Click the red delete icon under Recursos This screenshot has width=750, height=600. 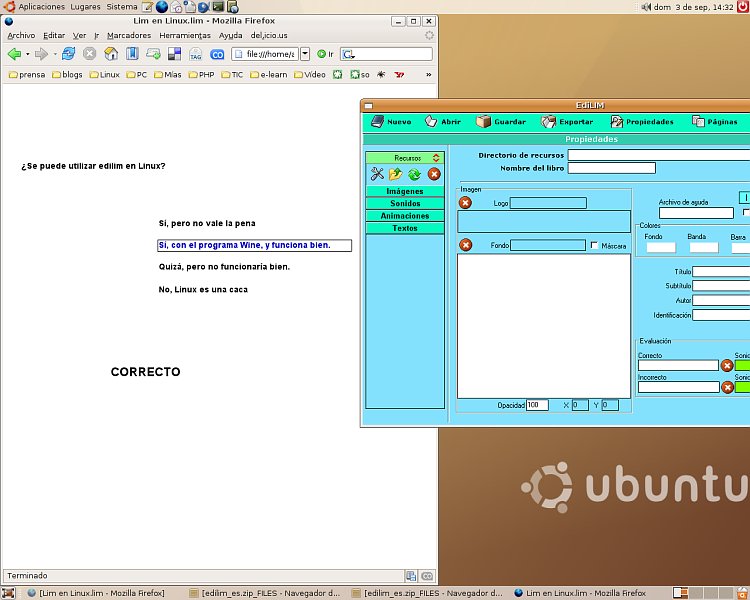coord(434,174)
